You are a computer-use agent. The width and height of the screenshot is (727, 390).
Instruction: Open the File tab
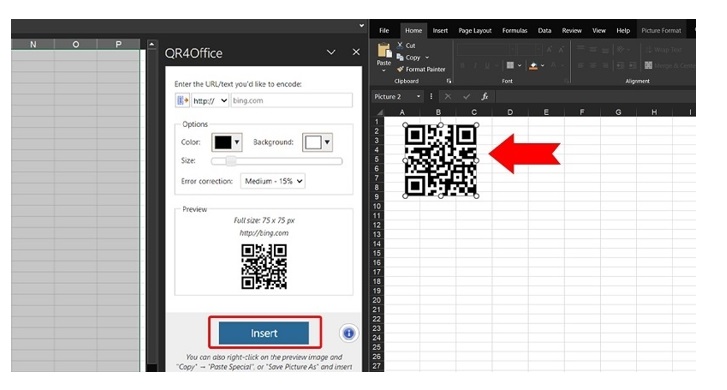click(x=384, y=31)
